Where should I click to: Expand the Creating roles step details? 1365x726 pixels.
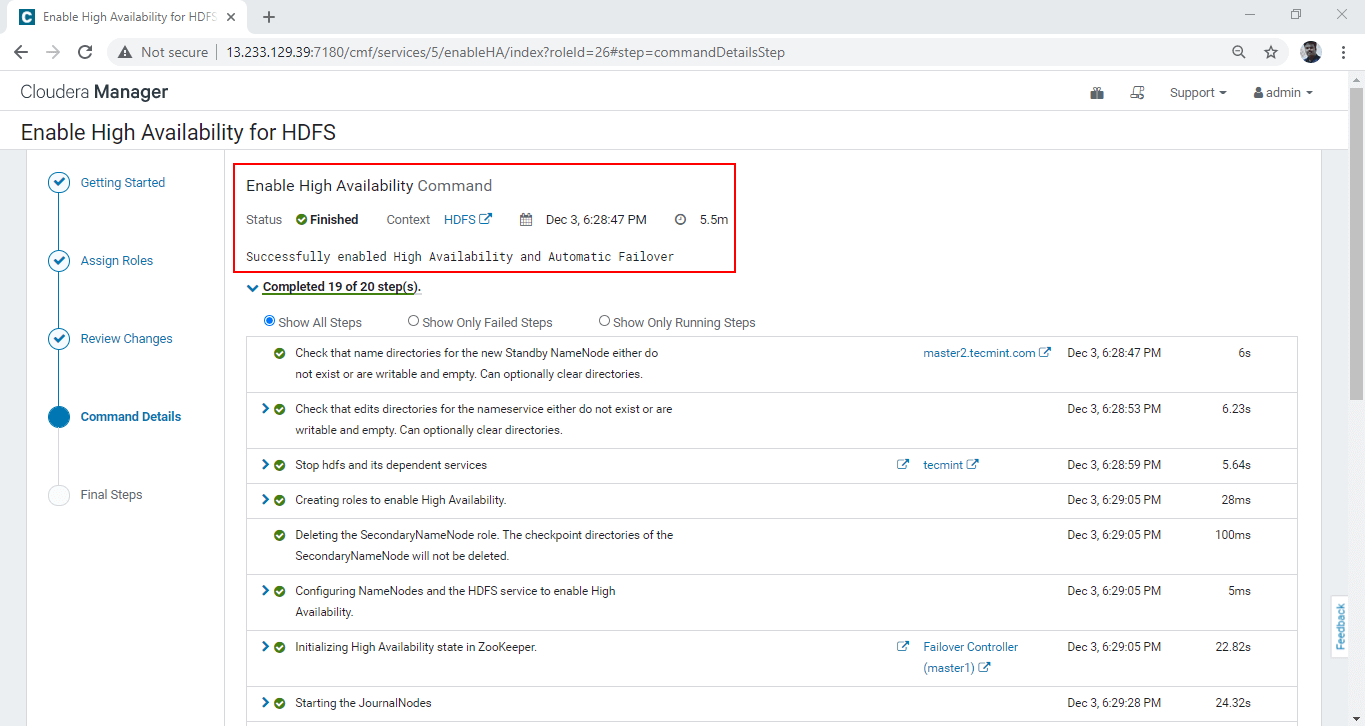click(265, 499)
